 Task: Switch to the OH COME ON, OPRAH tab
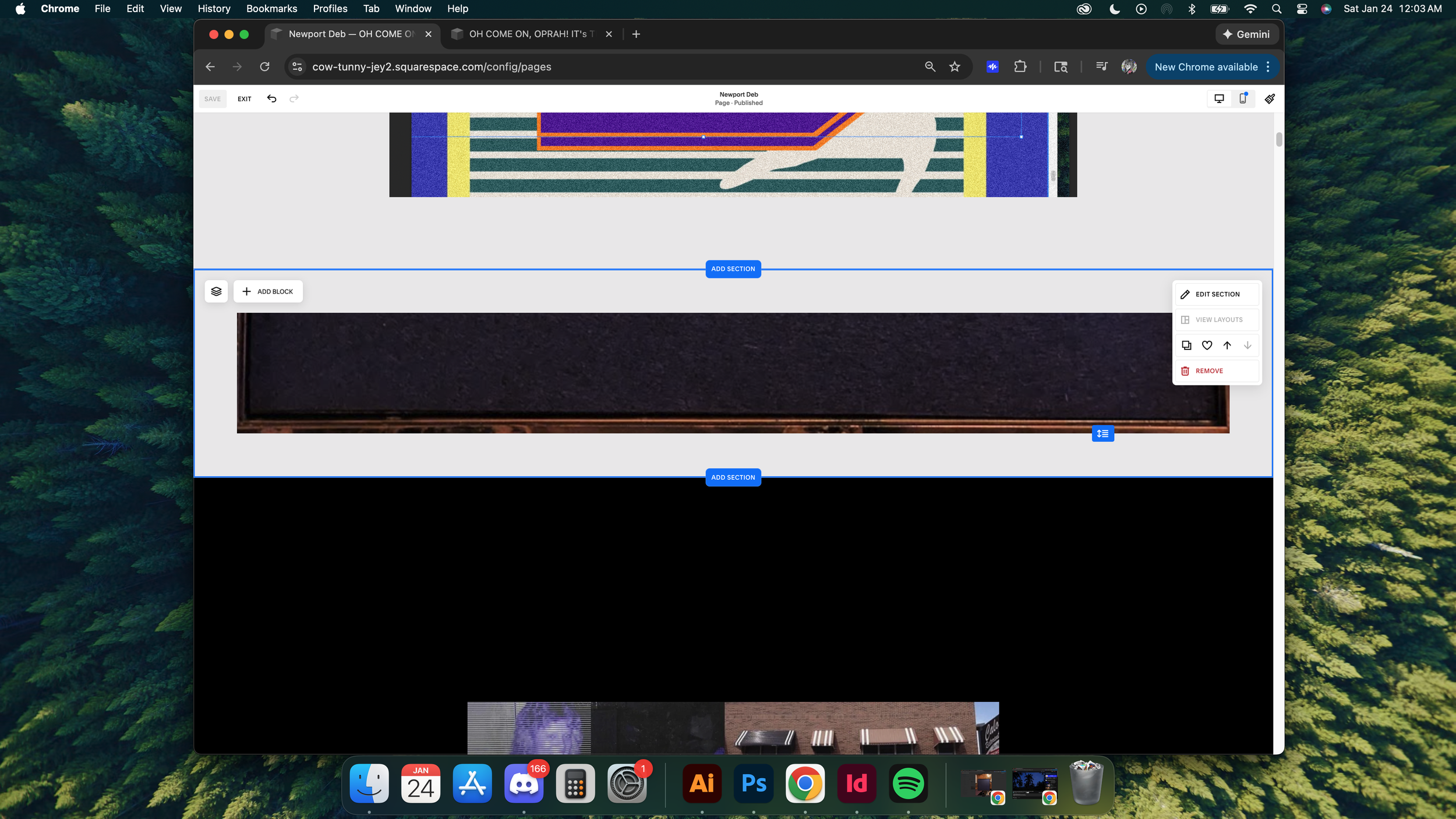coord(527,34)
